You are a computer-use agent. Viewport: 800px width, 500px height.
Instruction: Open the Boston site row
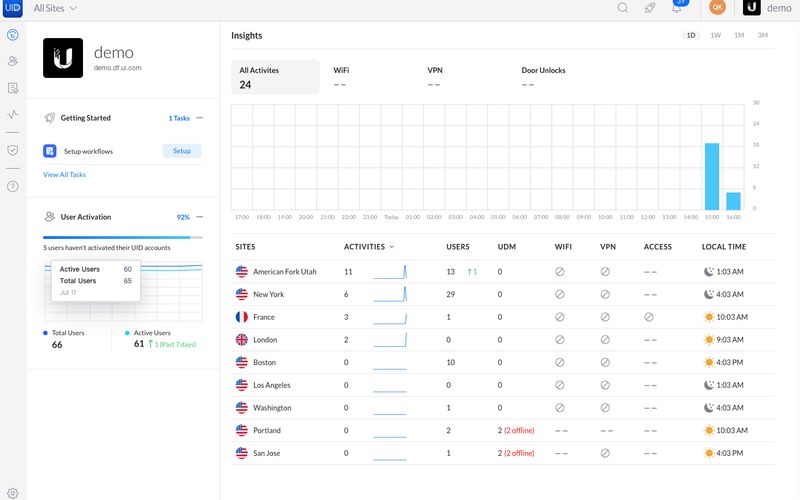pos(503,362)
